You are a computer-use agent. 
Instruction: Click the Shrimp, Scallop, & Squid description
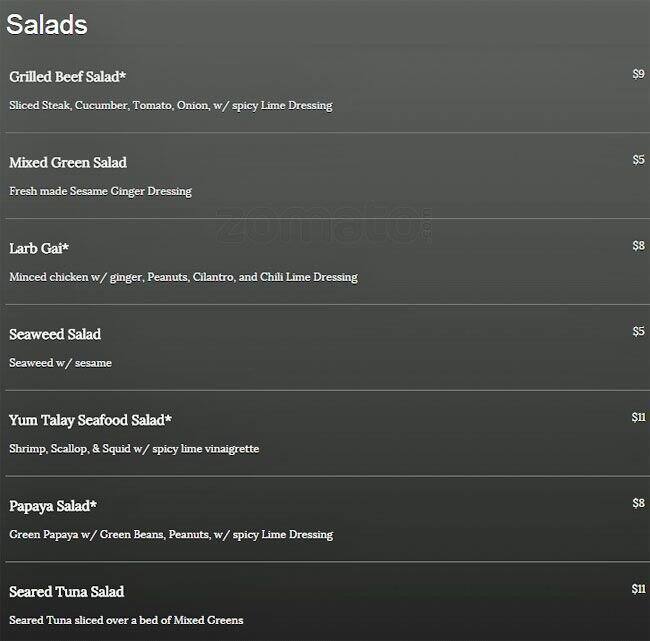[x=134, y=449]
